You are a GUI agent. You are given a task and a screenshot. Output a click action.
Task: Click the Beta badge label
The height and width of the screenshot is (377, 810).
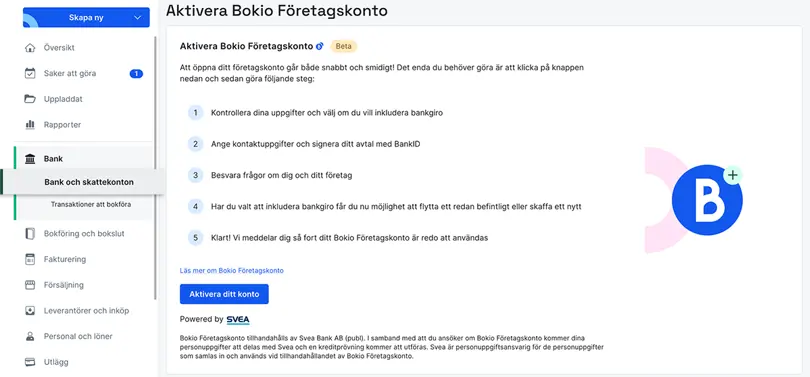click(x=344, y=46)
